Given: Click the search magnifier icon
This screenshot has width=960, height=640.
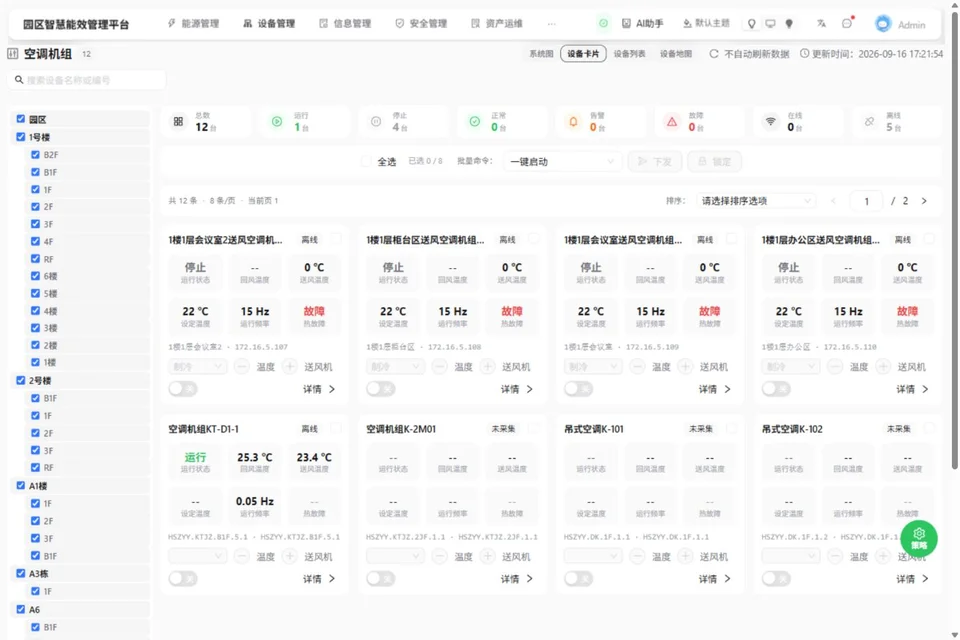Looking at the screenshot, I should coord(19,80).
